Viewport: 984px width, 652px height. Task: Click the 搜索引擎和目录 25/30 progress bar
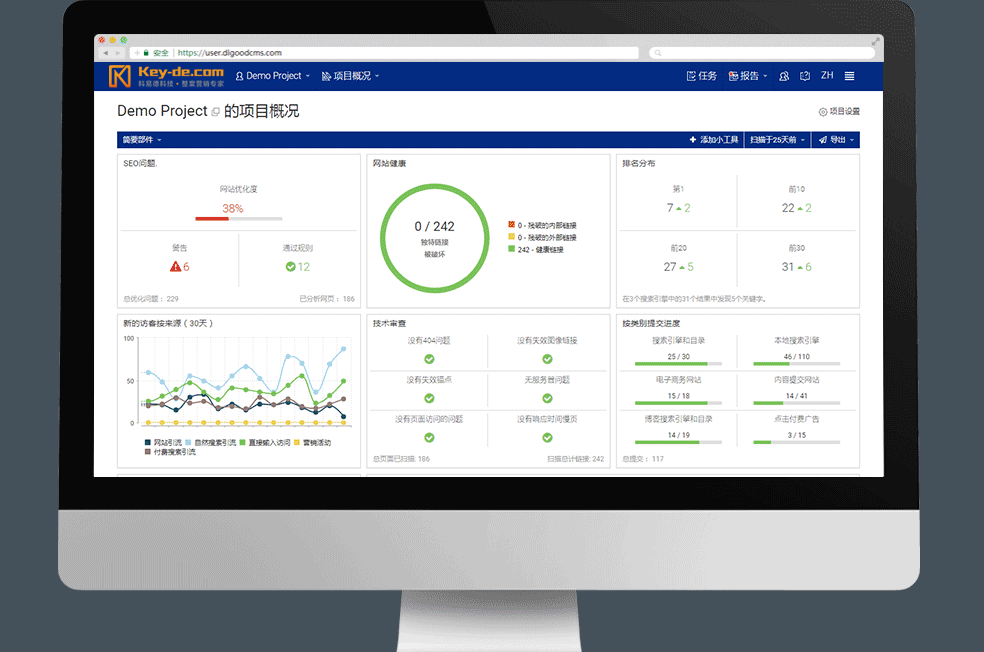click(678, 364)
